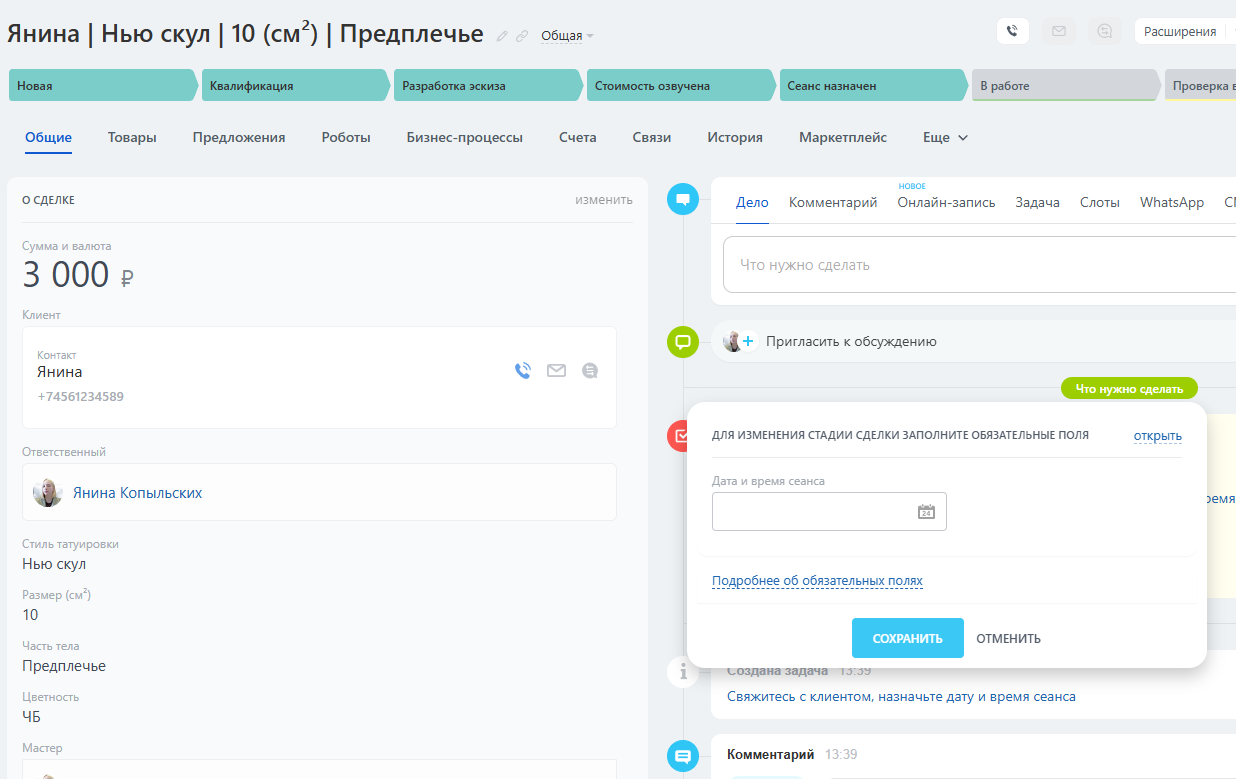Image resolution: width=1236 pixels, height=779 pixels.
Task: Click the email envelope icon in top toolbar
Action: point(1058,31)
